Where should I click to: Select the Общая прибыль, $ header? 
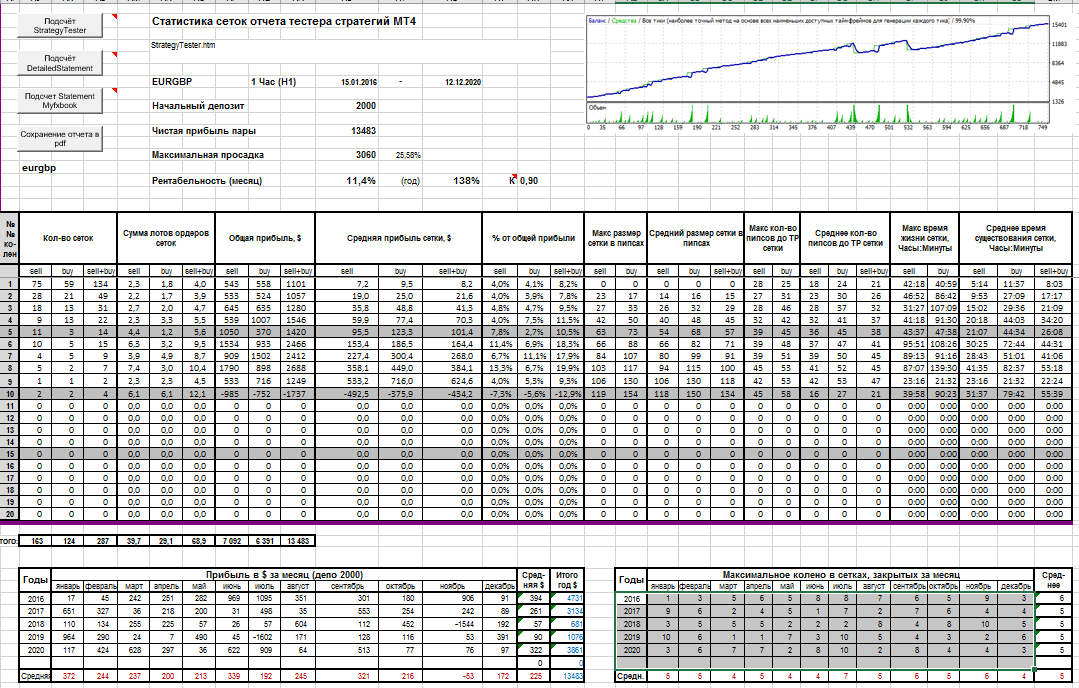point(265,238)
